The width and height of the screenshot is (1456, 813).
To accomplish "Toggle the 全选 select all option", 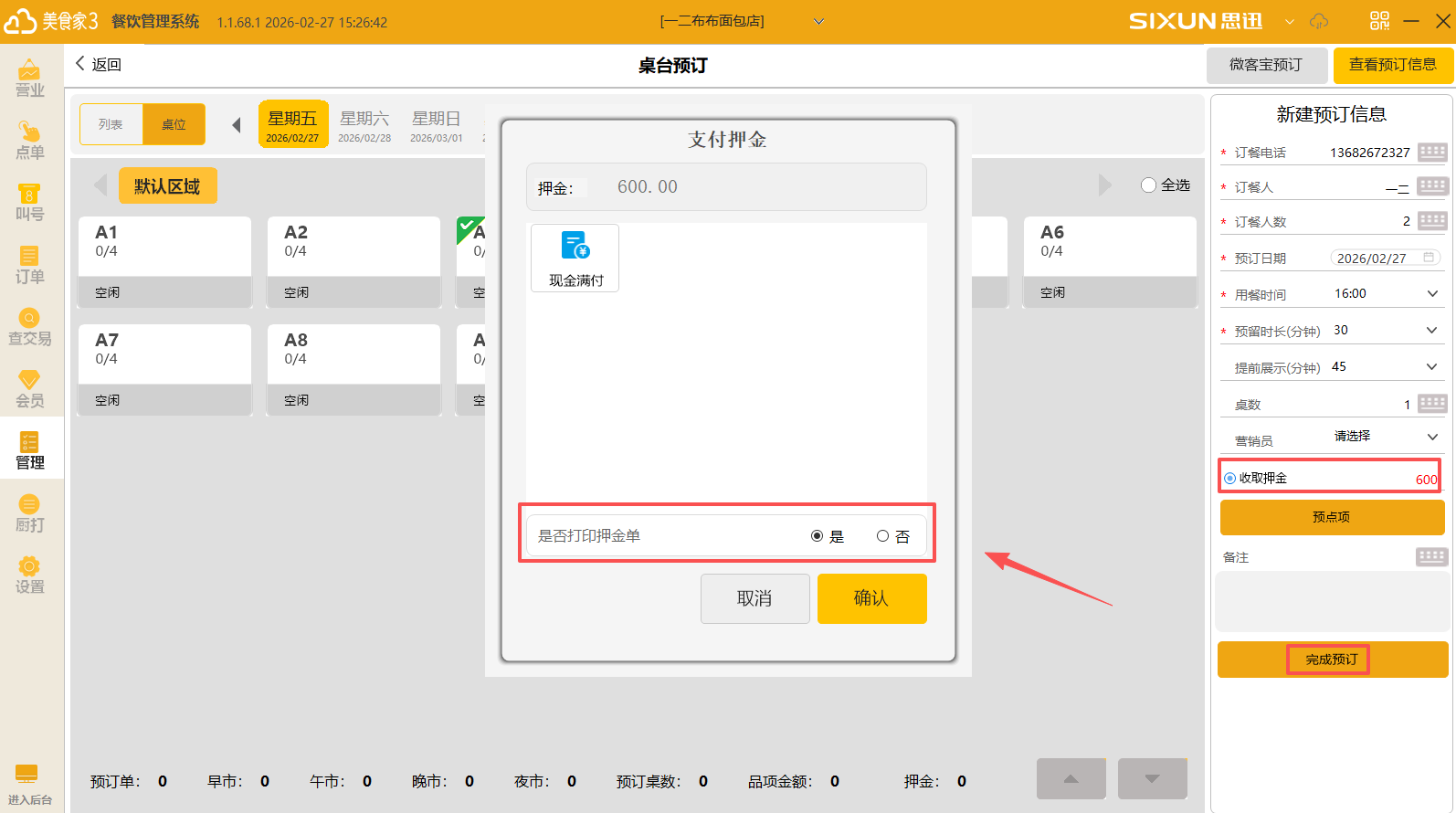I will point(1149,185).
